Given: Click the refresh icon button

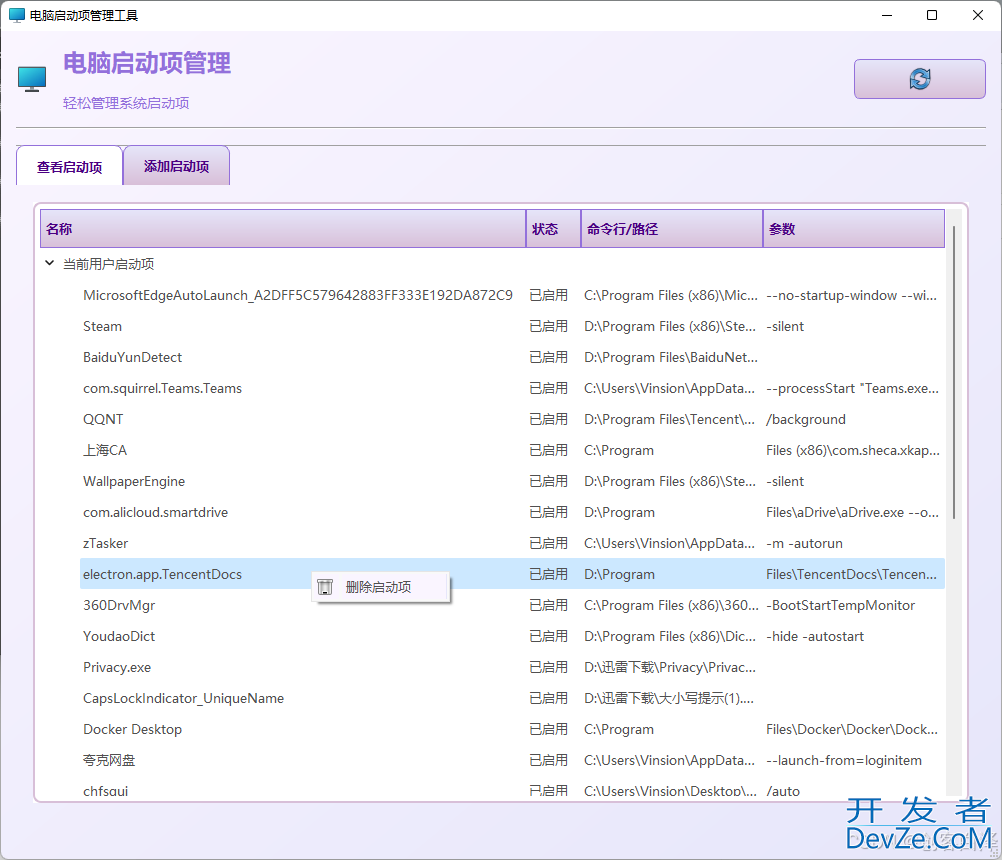Looking at the screenshot, I should 920,79.
